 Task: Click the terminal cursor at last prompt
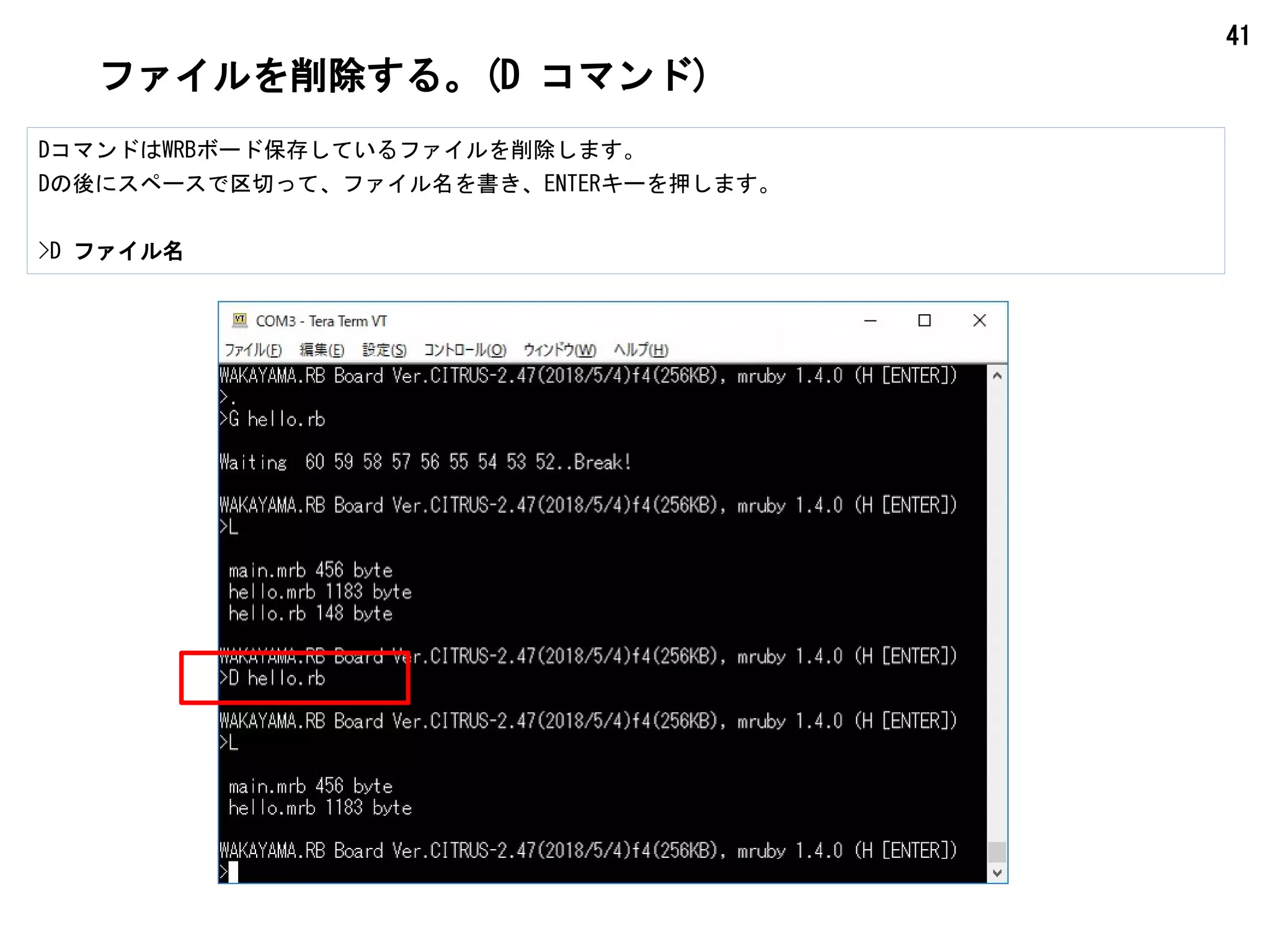[x=233, y=872]
